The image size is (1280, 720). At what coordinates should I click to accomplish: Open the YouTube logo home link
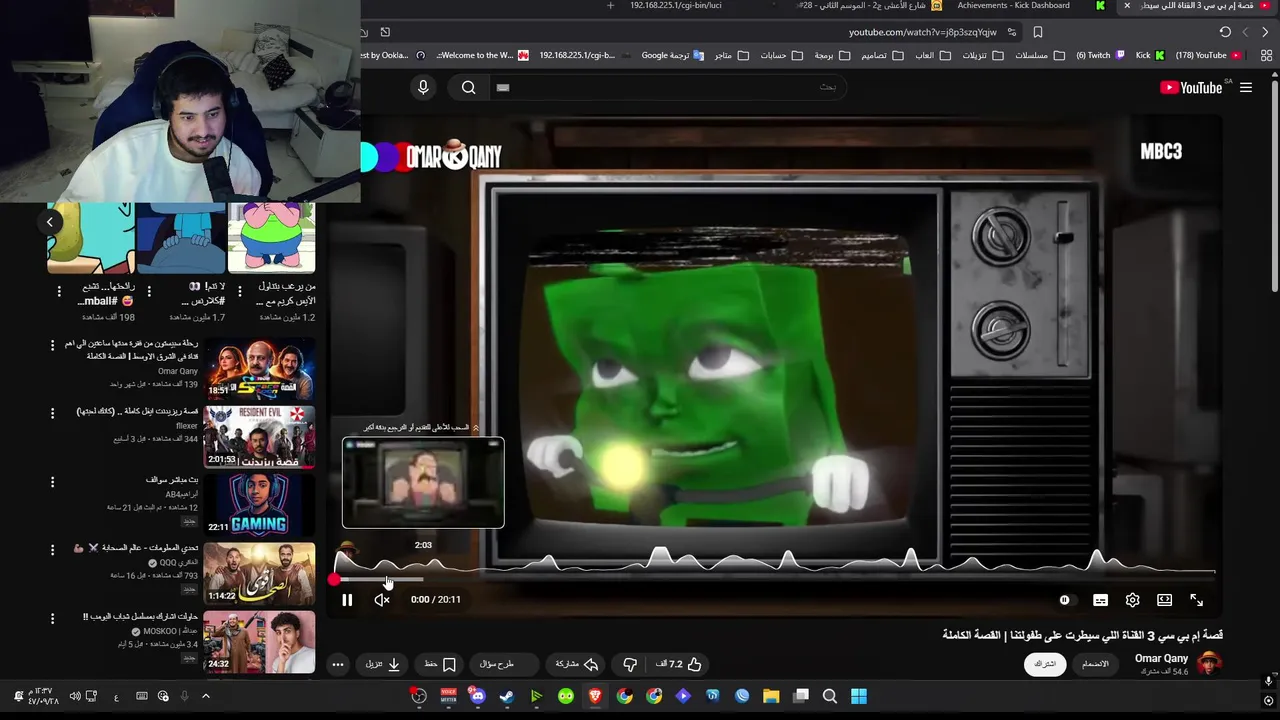[1191, 88]
